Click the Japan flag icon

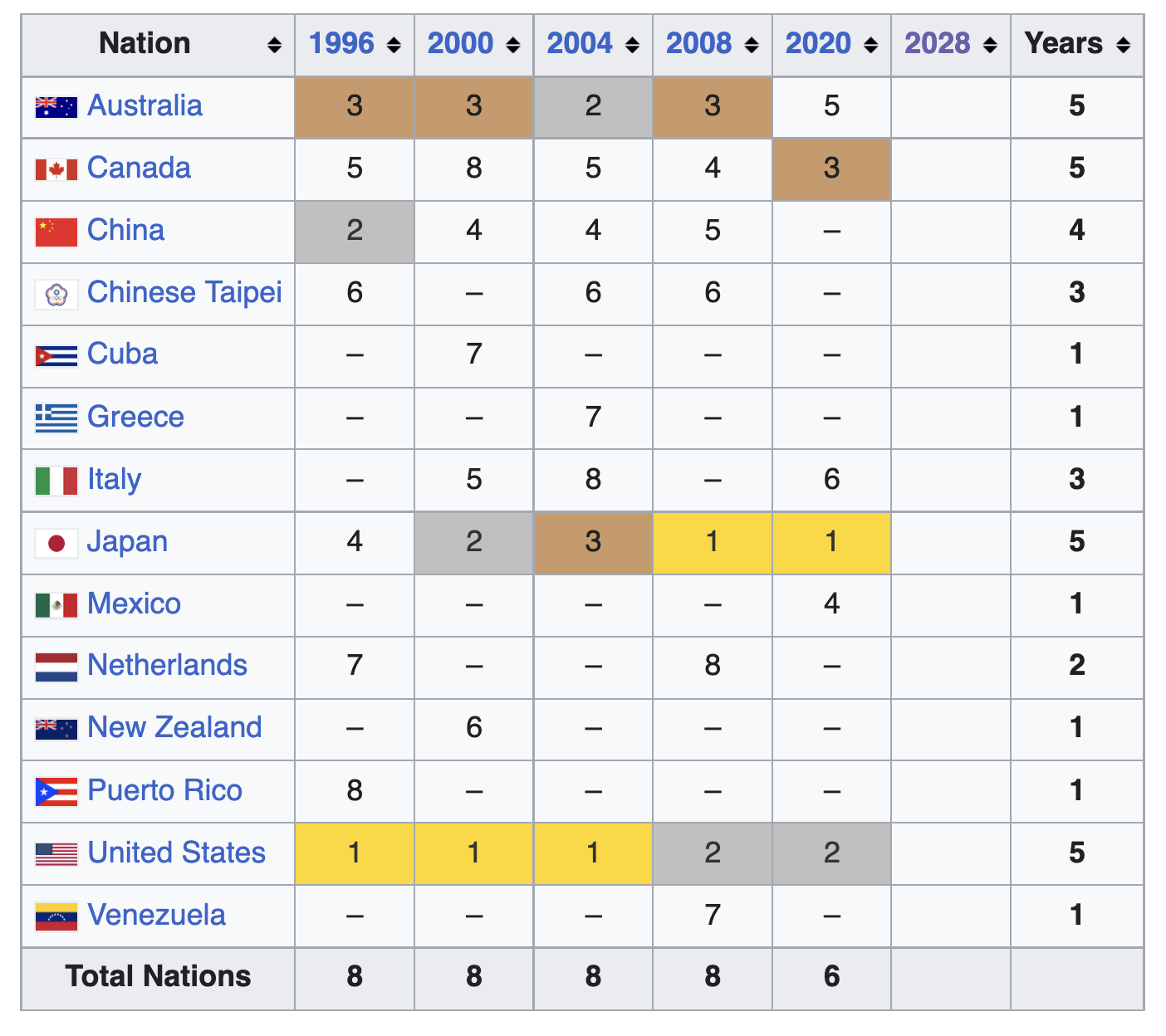pos(56,543)
